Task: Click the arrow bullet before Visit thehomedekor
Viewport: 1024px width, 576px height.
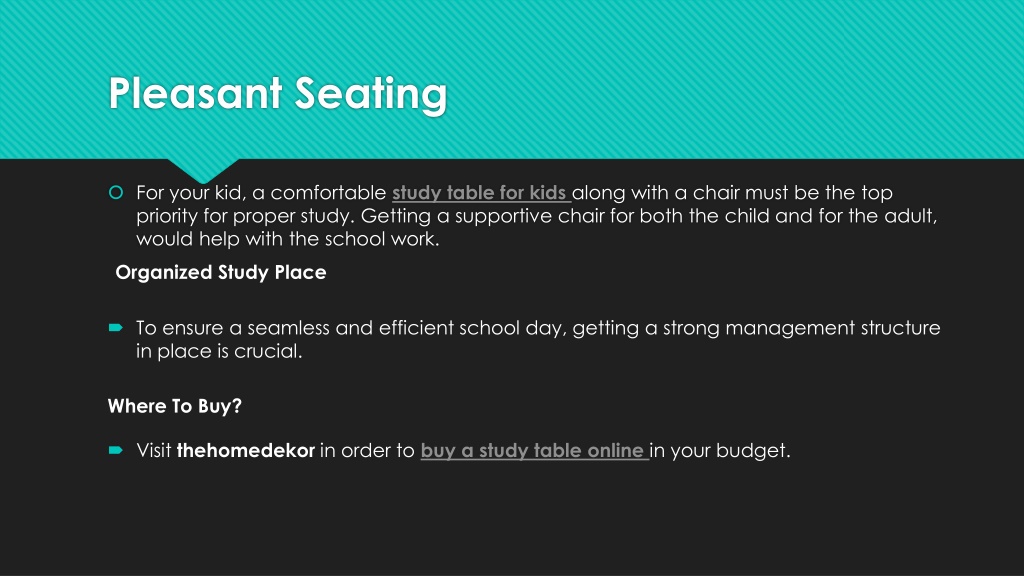Action: coord(116,450)
